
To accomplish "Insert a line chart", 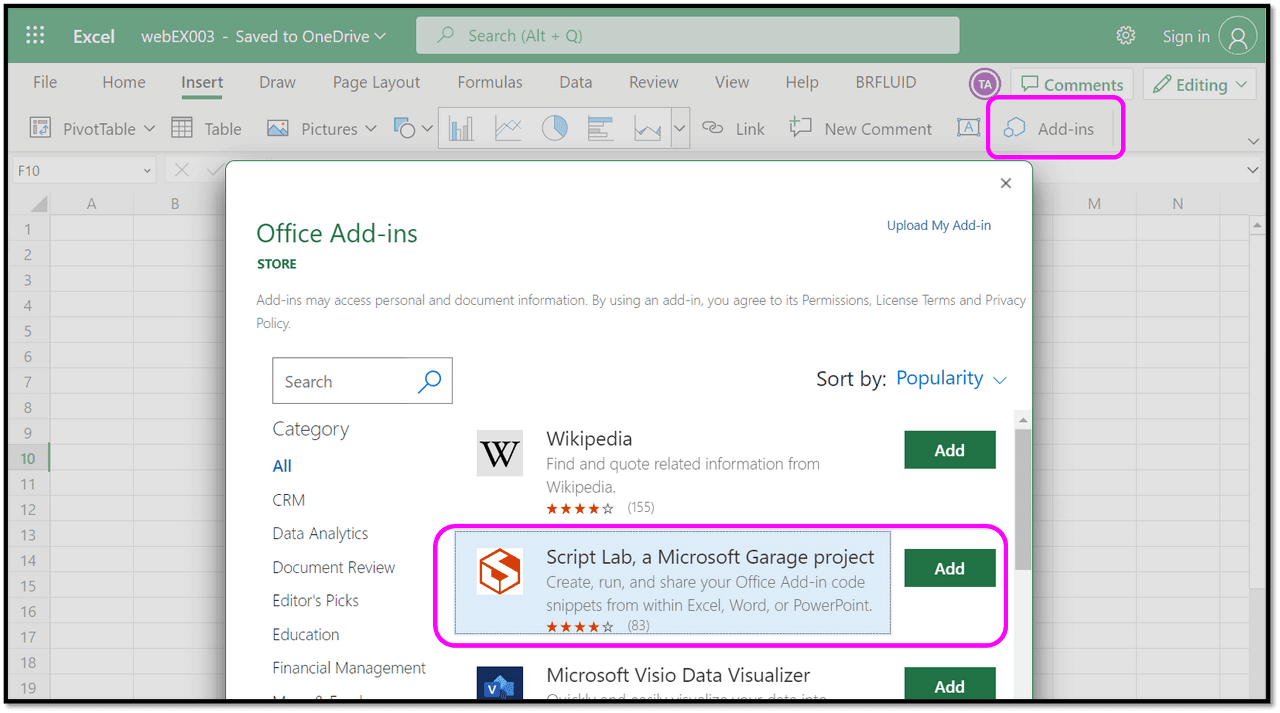I will point(508,128).
